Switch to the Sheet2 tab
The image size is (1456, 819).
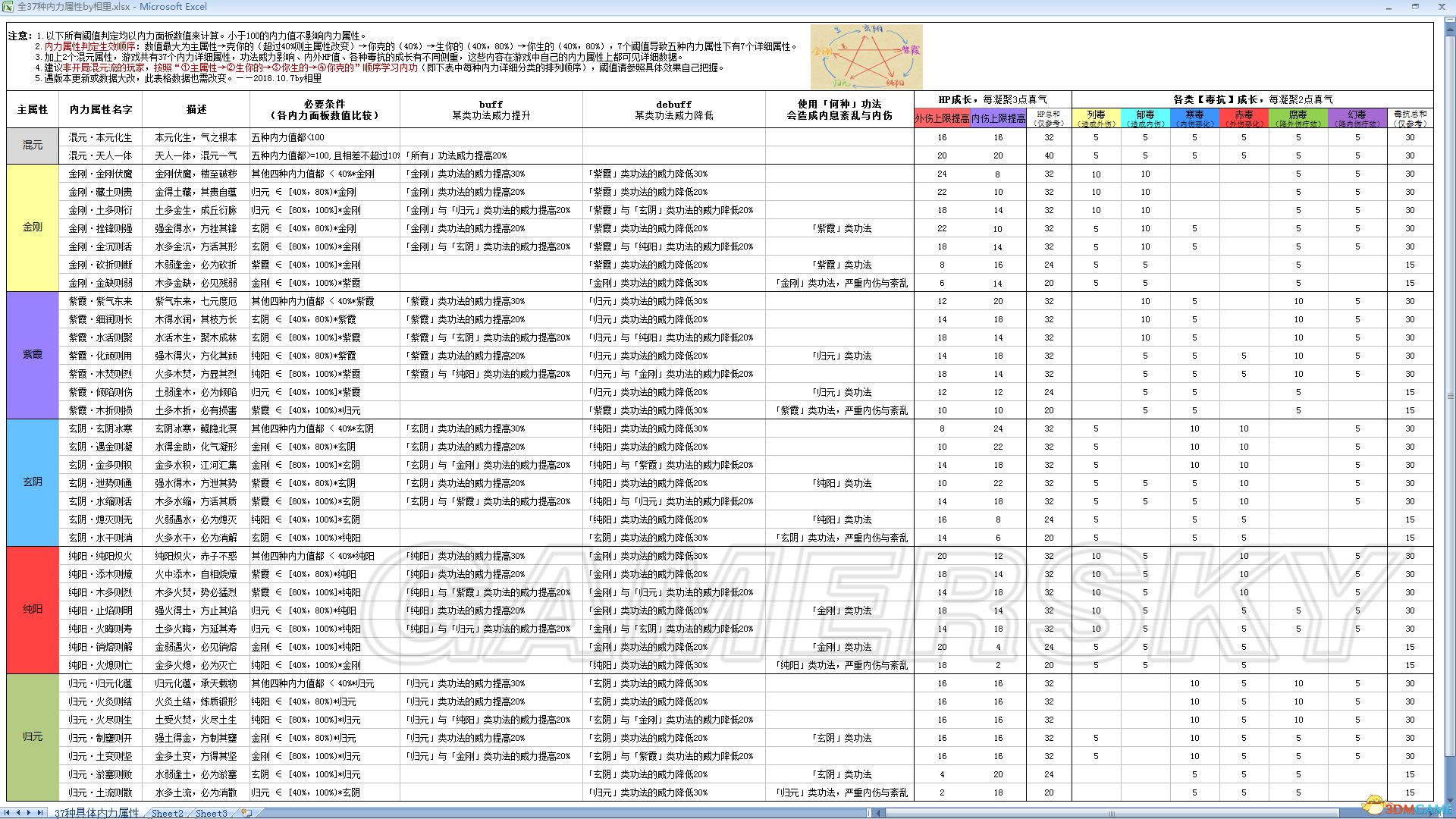click(x=168, y=813)
